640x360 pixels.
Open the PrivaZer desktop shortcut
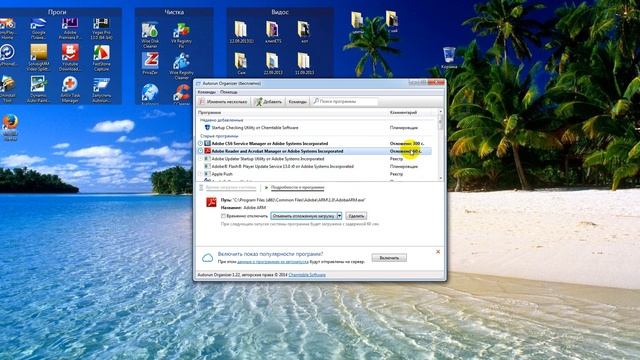pos(150,63)
